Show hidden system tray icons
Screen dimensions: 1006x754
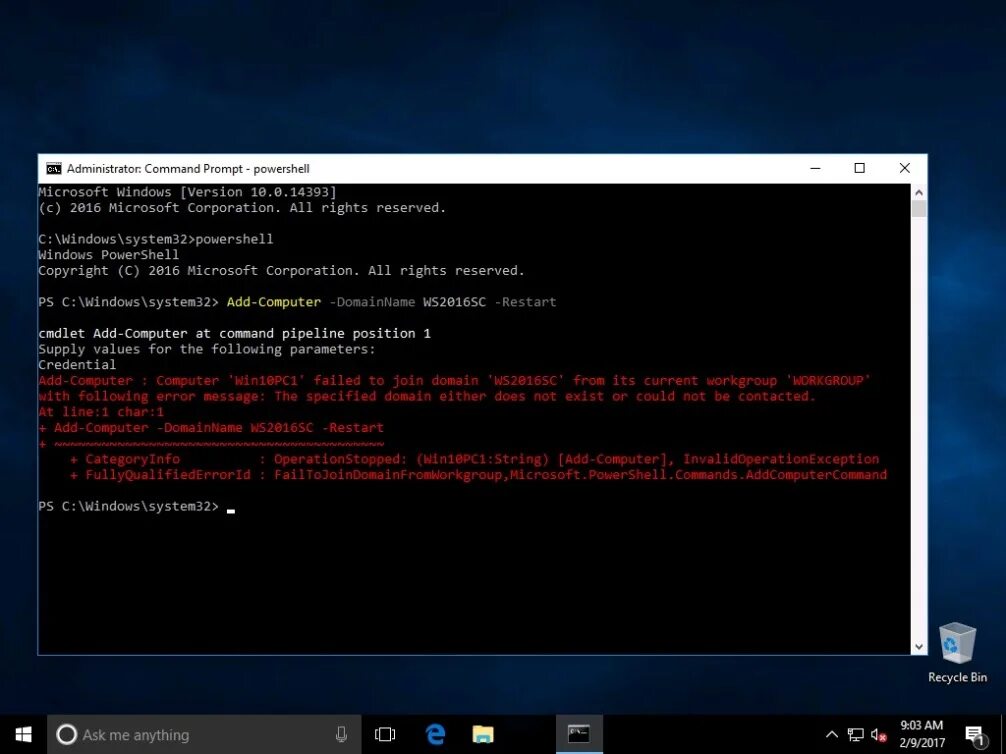pyautogui.click(x=831, y=735)
